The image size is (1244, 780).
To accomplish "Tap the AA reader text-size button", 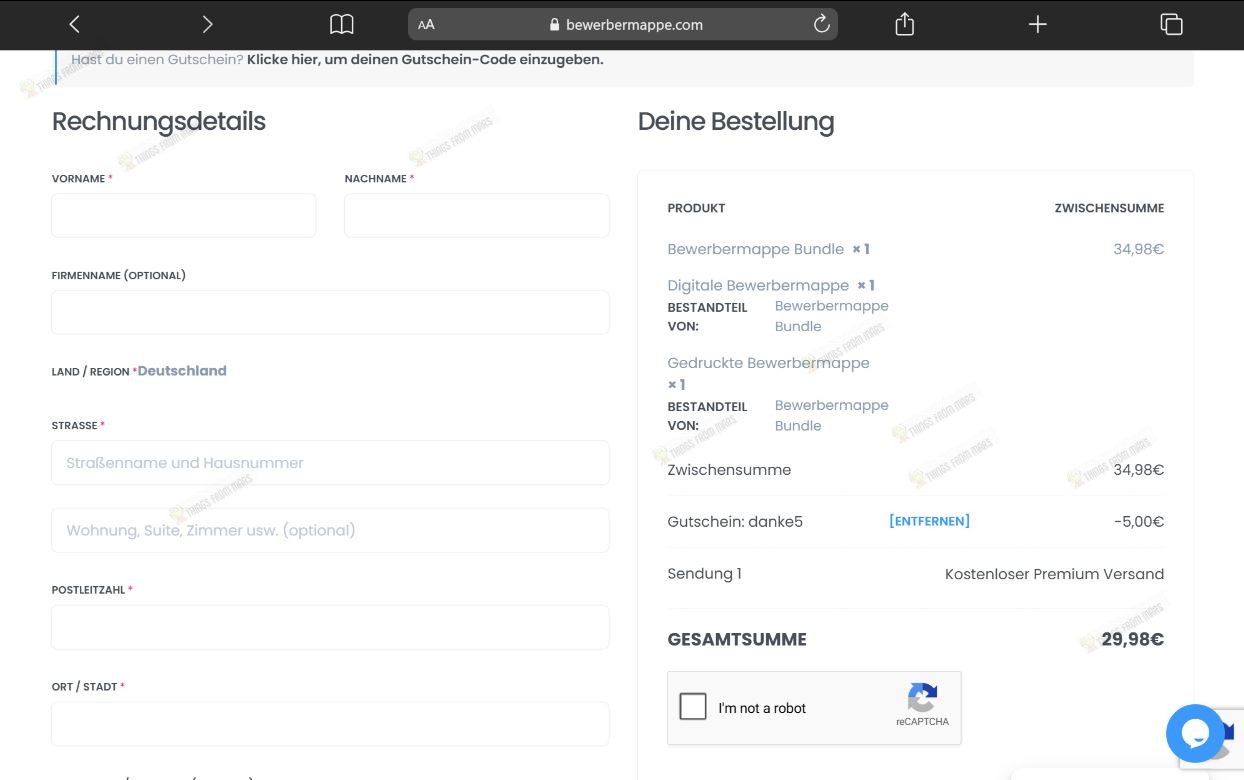I will [x=427, y=25].
